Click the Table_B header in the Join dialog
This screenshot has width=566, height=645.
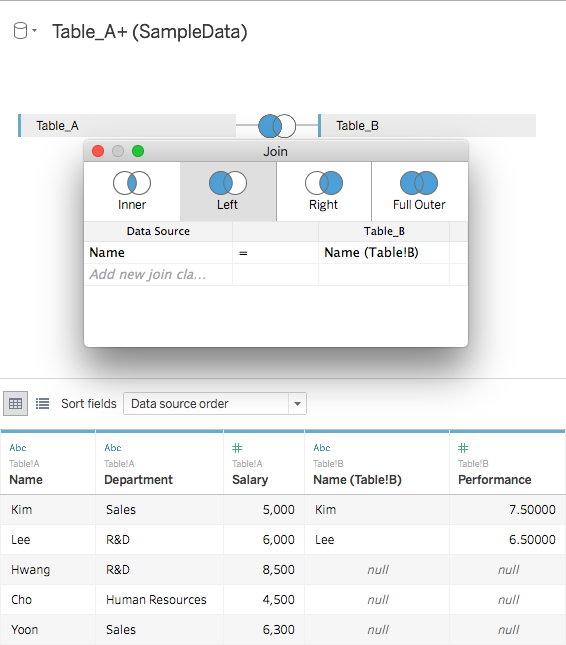click(x=384, y=231)
